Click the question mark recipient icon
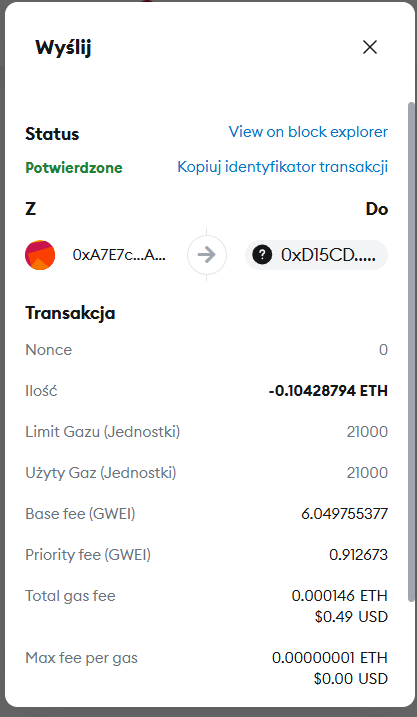 [x=262, y=255]
